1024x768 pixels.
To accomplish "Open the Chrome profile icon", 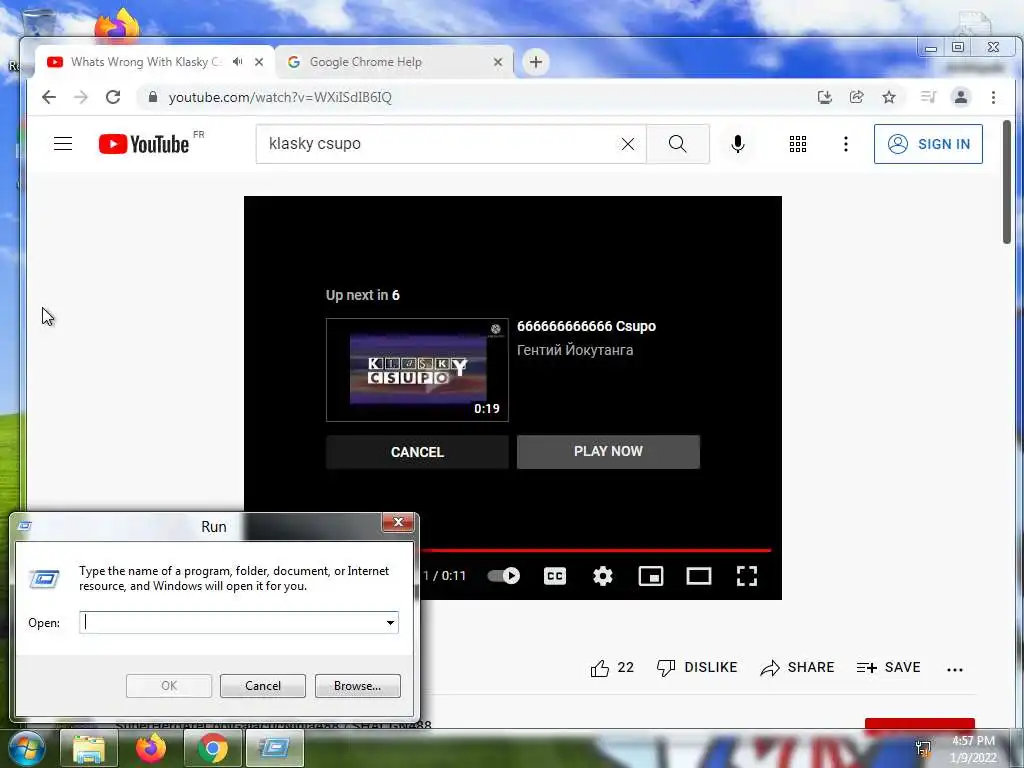I will coord(961,97).
